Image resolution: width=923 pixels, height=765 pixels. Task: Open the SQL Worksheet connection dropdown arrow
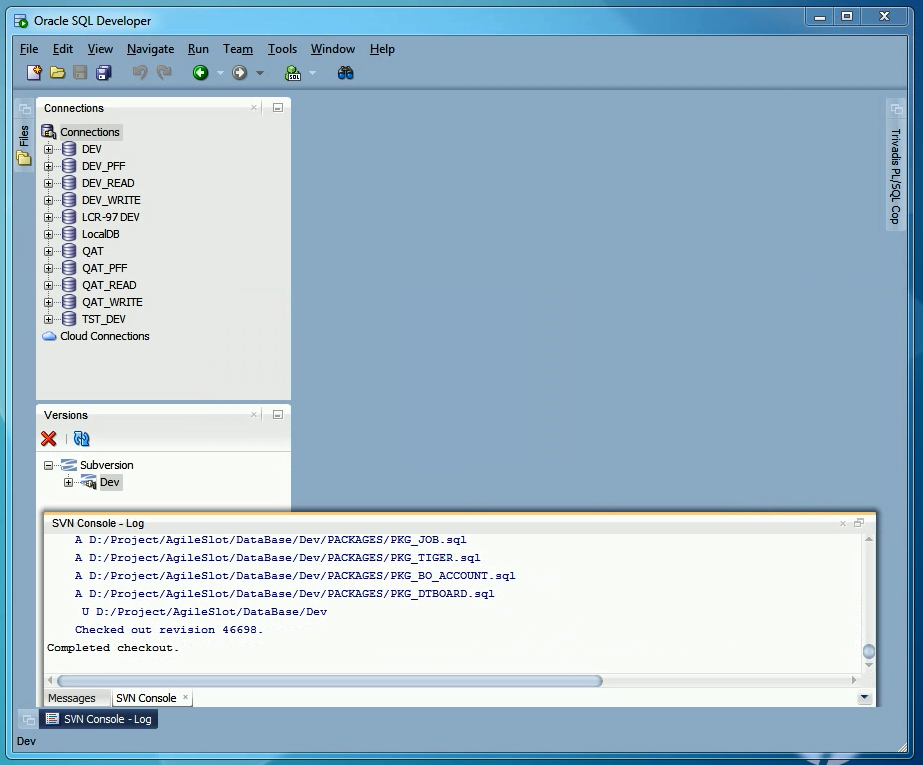[313, 73]
